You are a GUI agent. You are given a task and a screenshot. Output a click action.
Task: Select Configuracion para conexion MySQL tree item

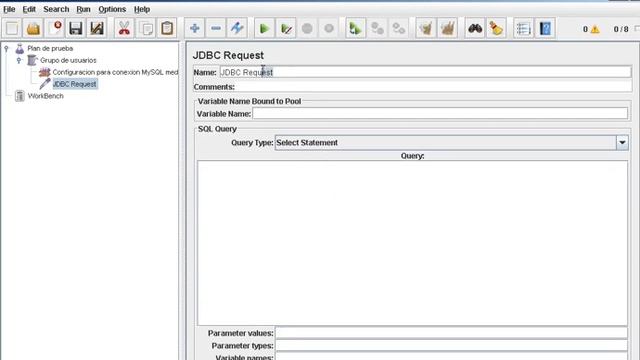(x=115, y=72)
